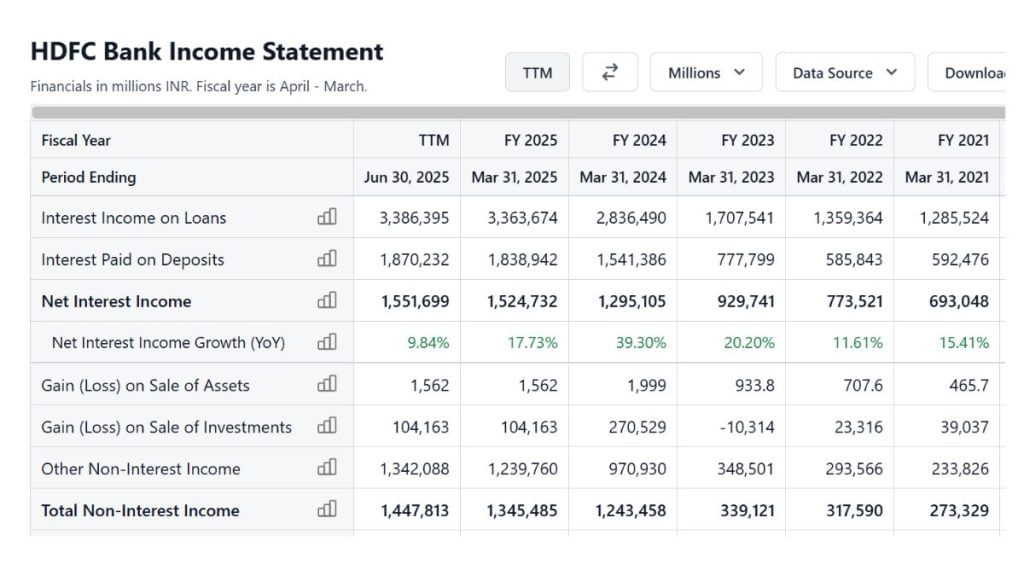Open chart icon for Total Non-Interest Income
1024x576 pixels.
(x=327, y=509)
